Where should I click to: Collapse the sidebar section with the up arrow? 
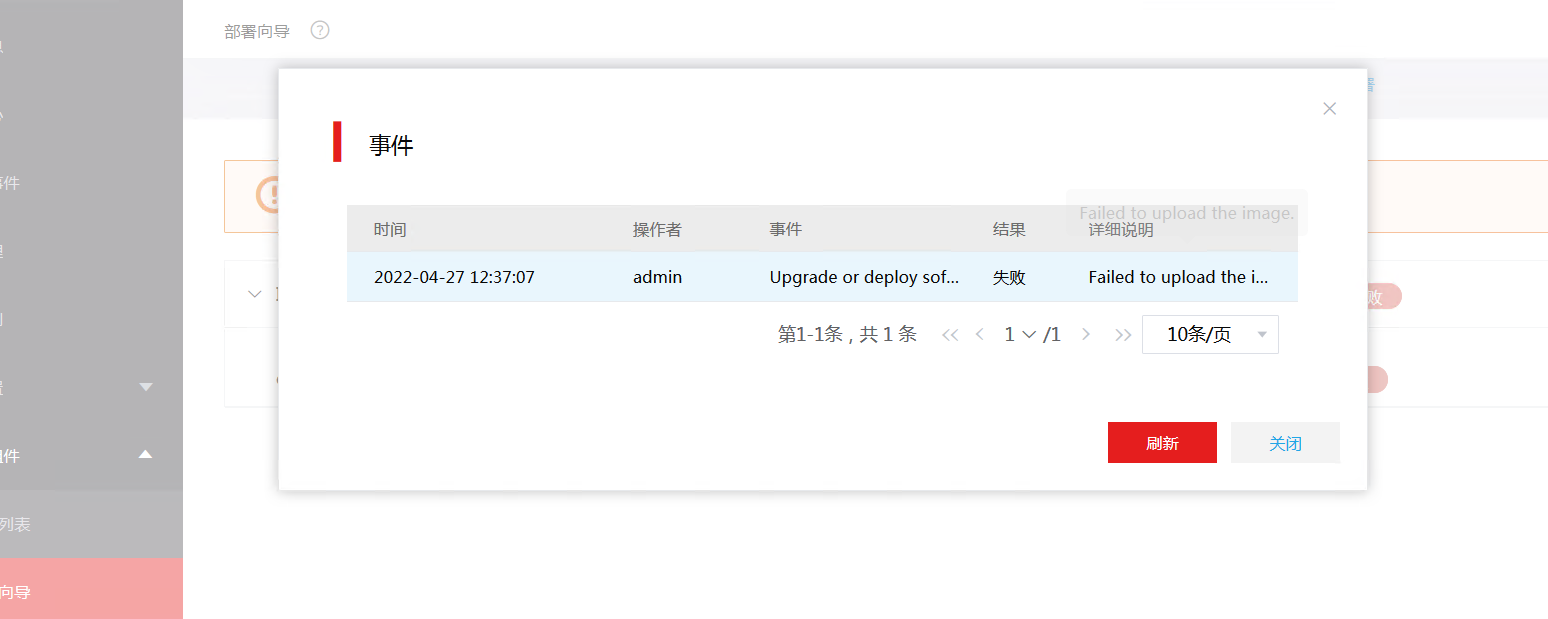click(146, 455)
